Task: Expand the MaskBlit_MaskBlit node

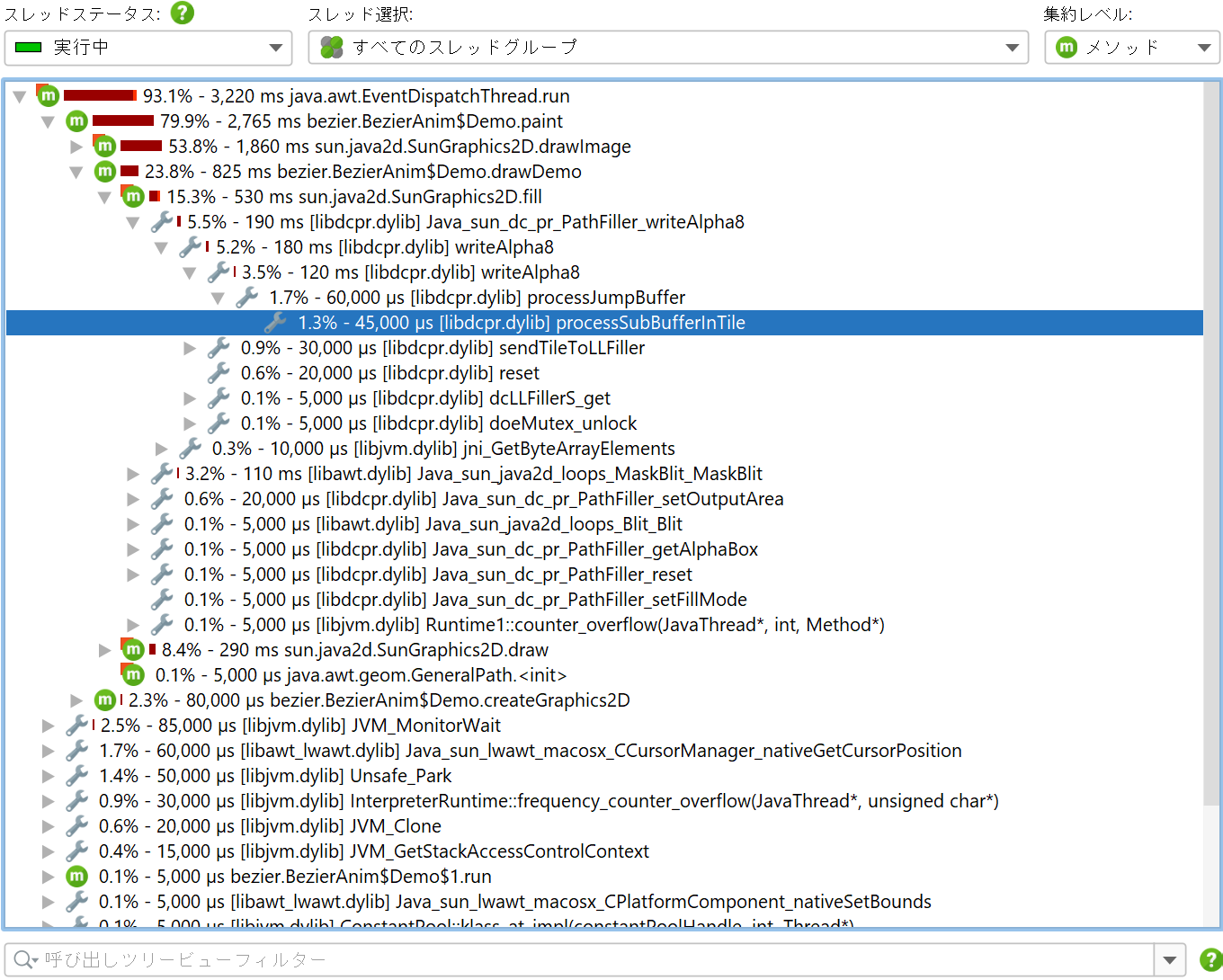Action: (x=133, y=474)
